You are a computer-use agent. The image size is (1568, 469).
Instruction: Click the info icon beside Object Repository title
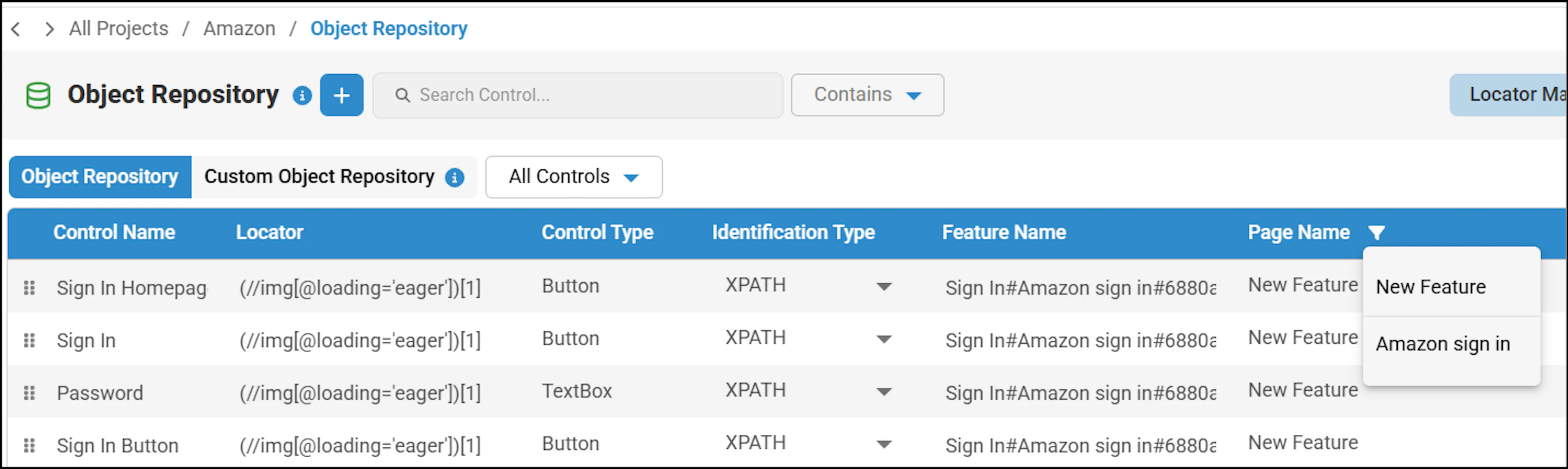point(302,95)
